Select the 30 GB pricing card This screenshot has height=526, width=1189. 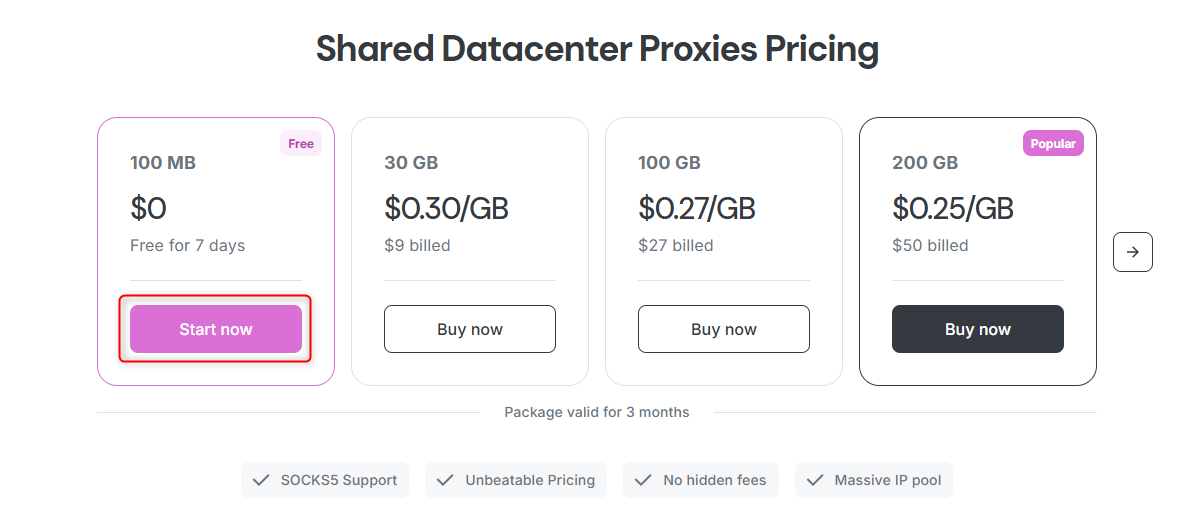(x=469, y=200)
